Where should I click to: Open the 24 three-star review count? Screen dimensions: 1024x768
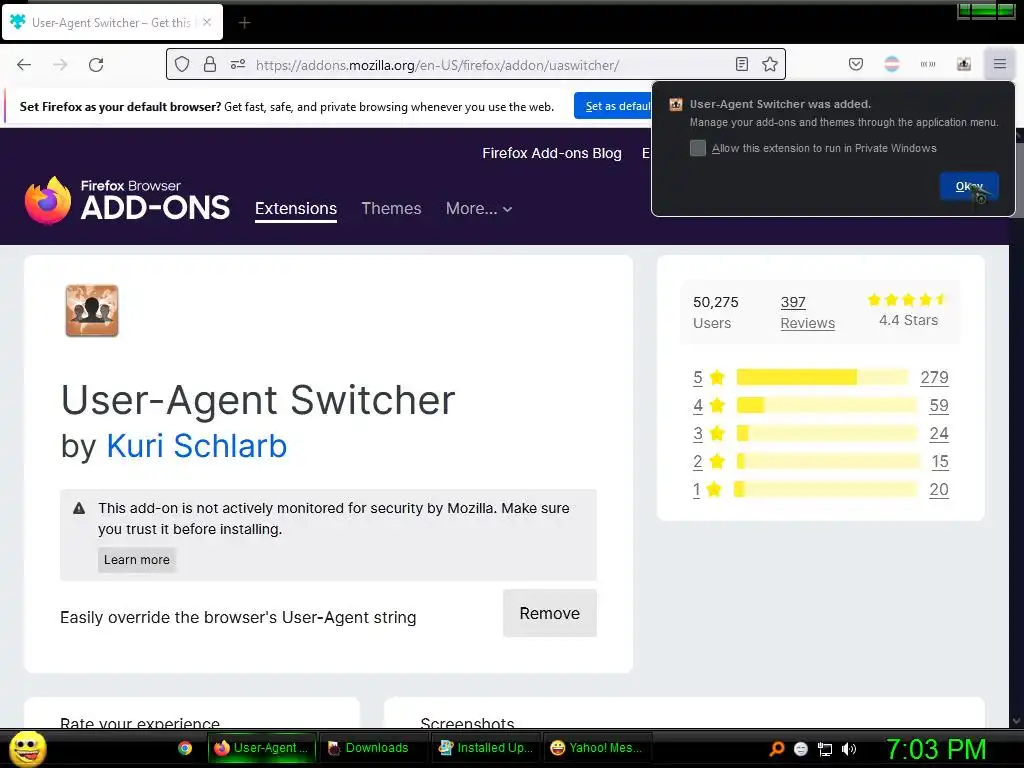click(x=938, y=434)
